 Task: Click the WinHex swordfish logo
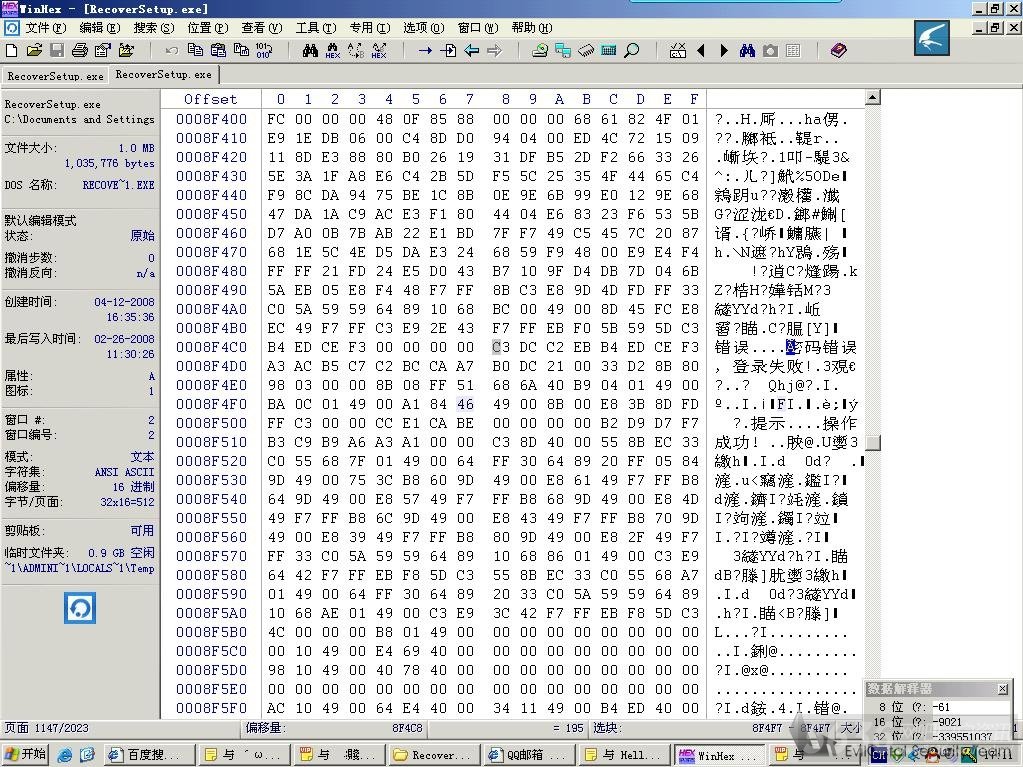click(x=932, y=38)
